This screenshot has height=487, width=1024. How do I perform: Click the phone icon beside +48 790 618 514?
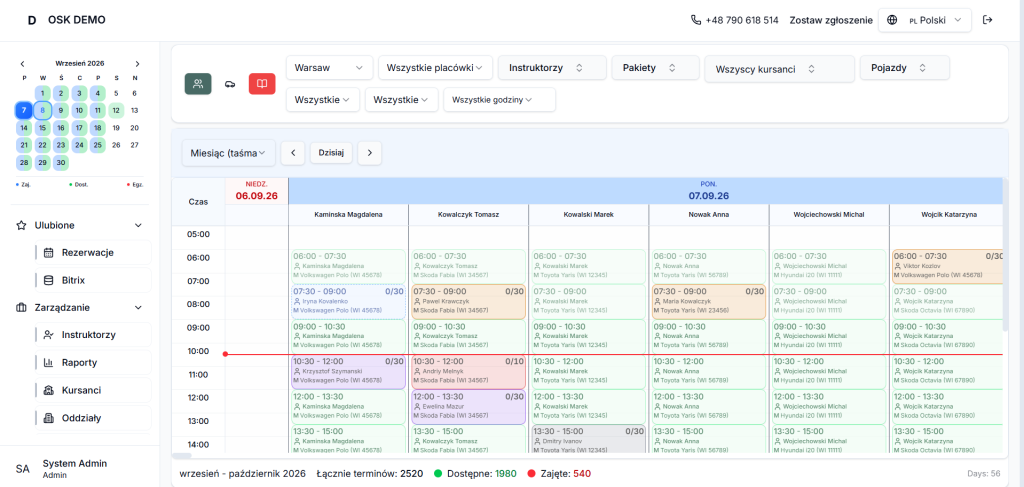coord(696,20)
